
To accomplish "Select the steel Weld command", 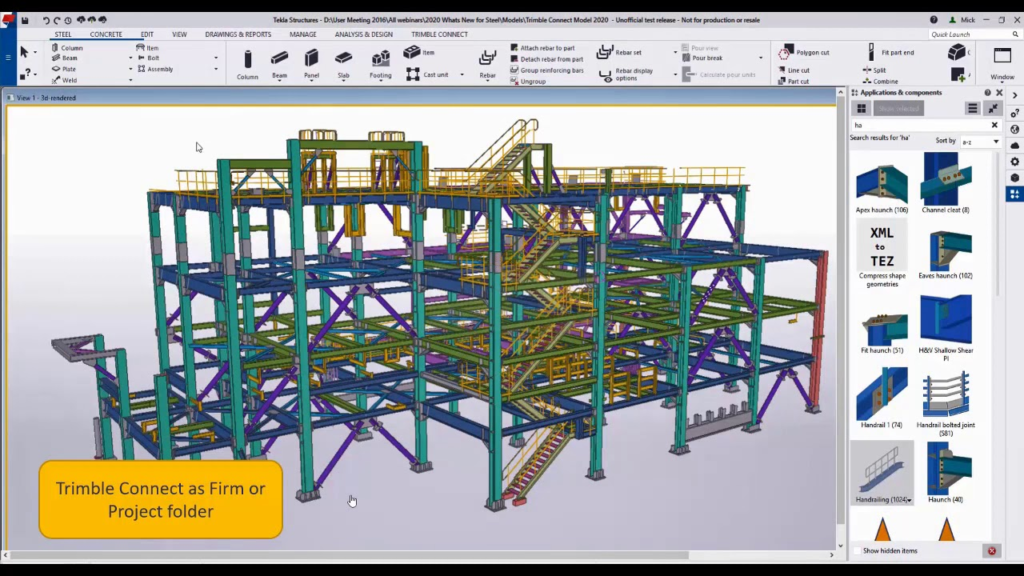I will pyautogui.click(x=65, y=80).
